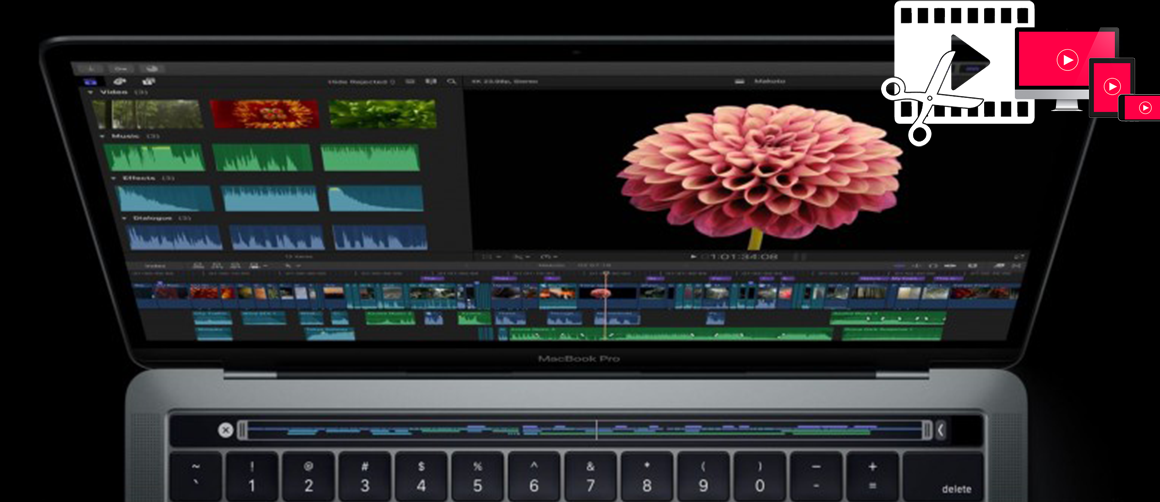The width and height of the screenshot is (1160, 502).
Task: Click the Touch Bar chevron at right end
Action: [941, 430]
